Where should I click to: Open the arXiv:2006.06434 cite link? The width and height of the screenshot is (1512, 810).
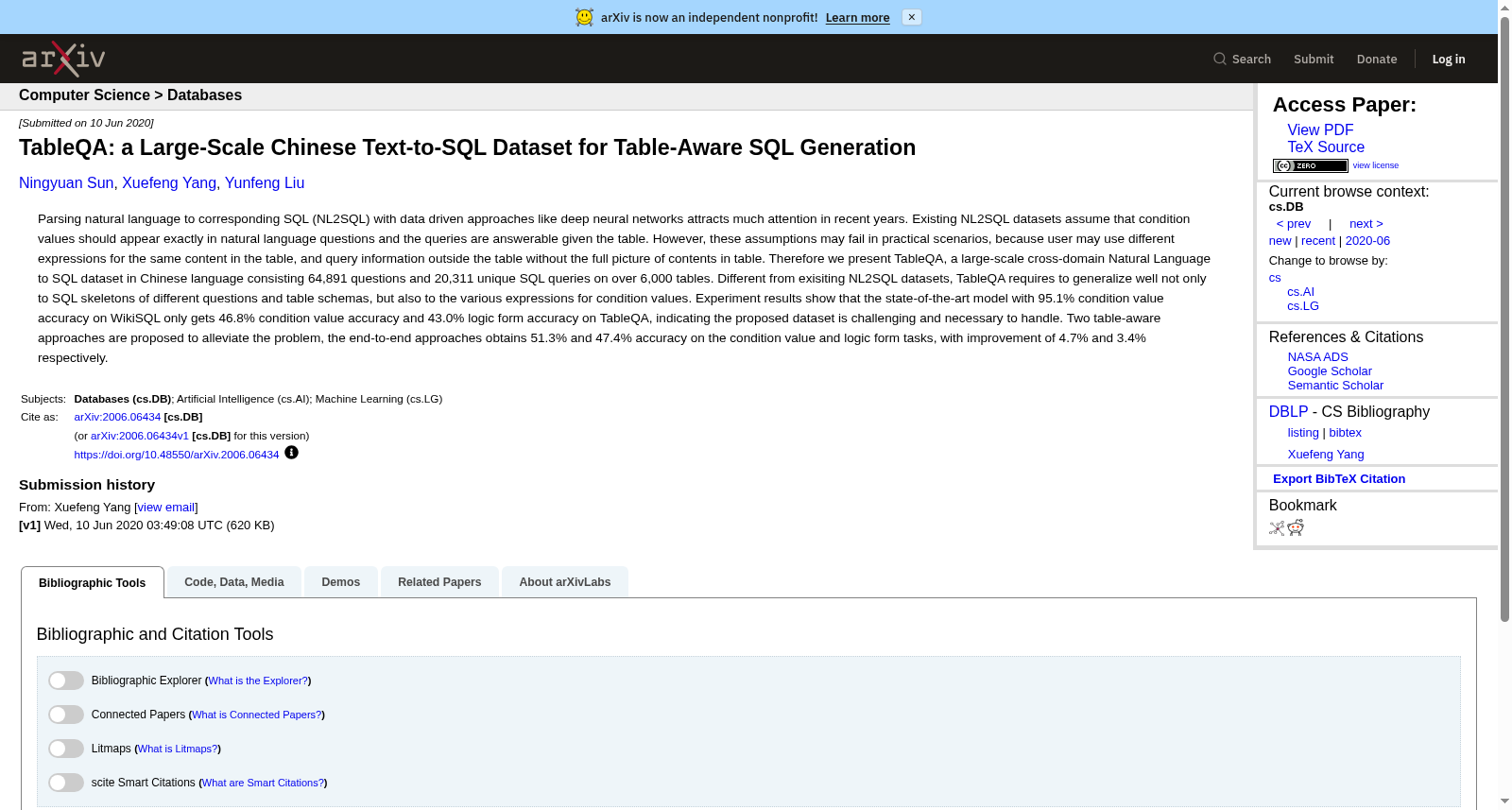tap(117, 417)
